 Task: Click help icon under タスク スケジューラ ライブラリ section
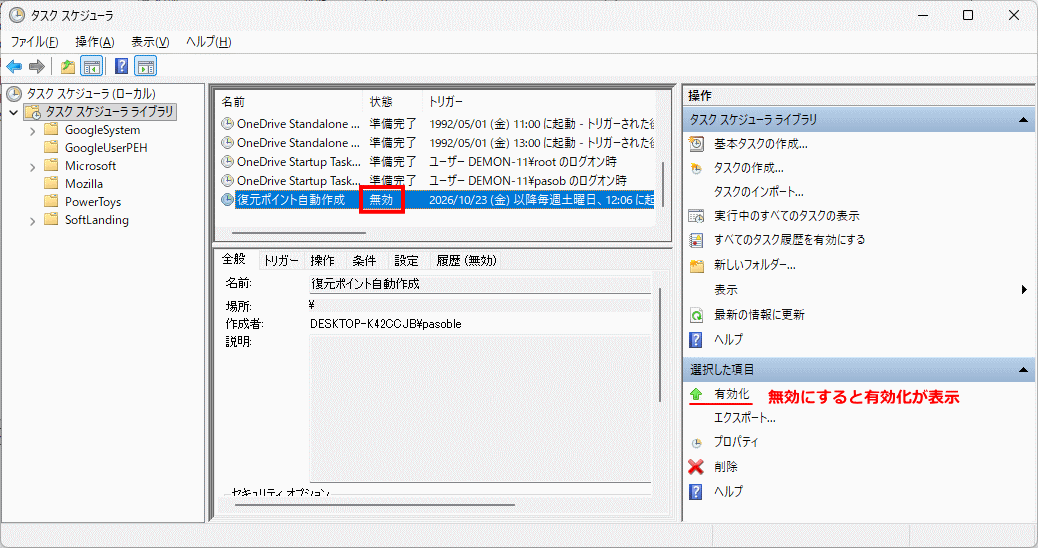[696, 340]
